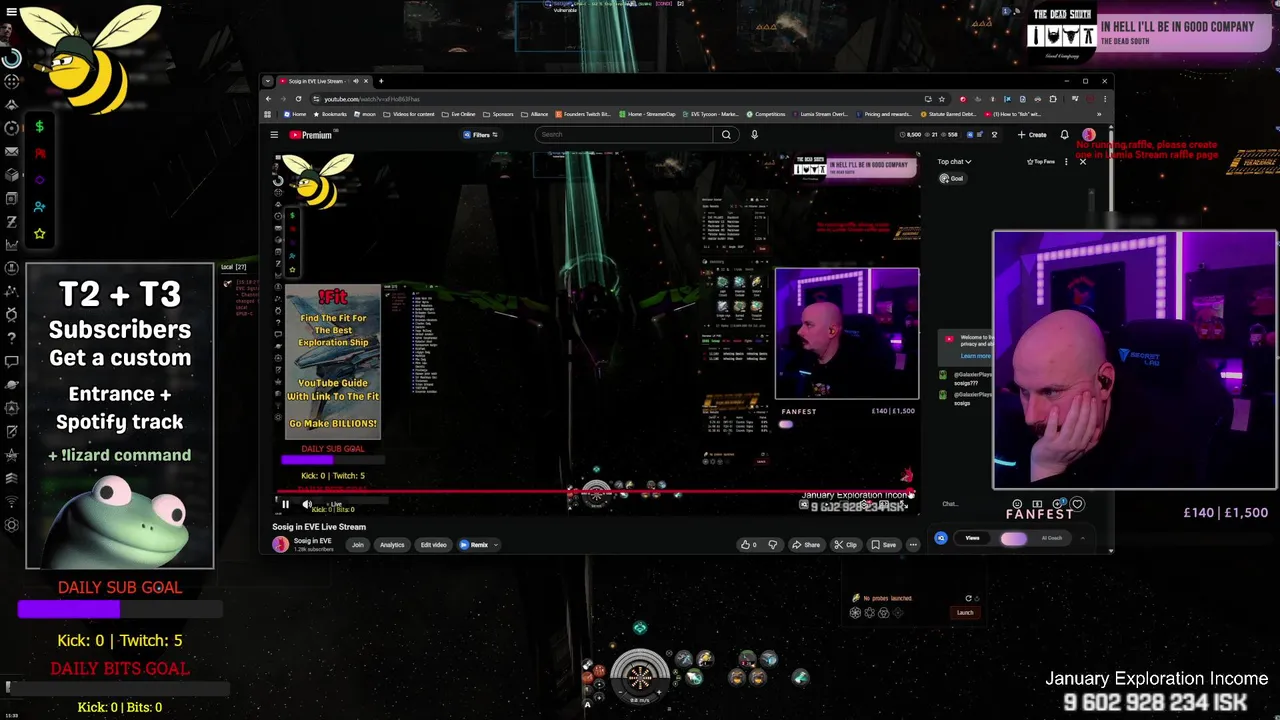Open channel Analytics button
The image size is (1280, 720).
tap(392, 545)
